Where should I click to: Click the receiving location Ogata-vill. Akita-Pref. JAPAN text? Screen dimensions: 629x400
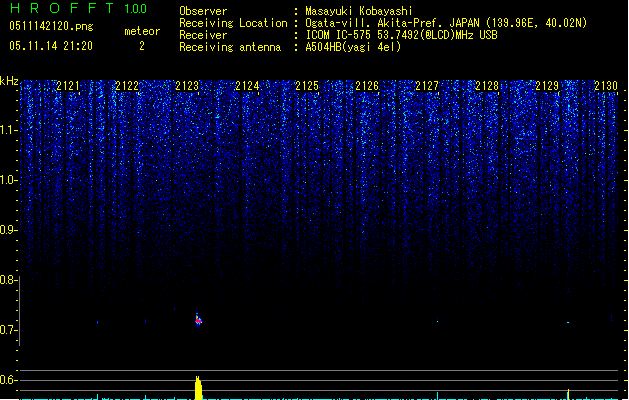(446, 23)
